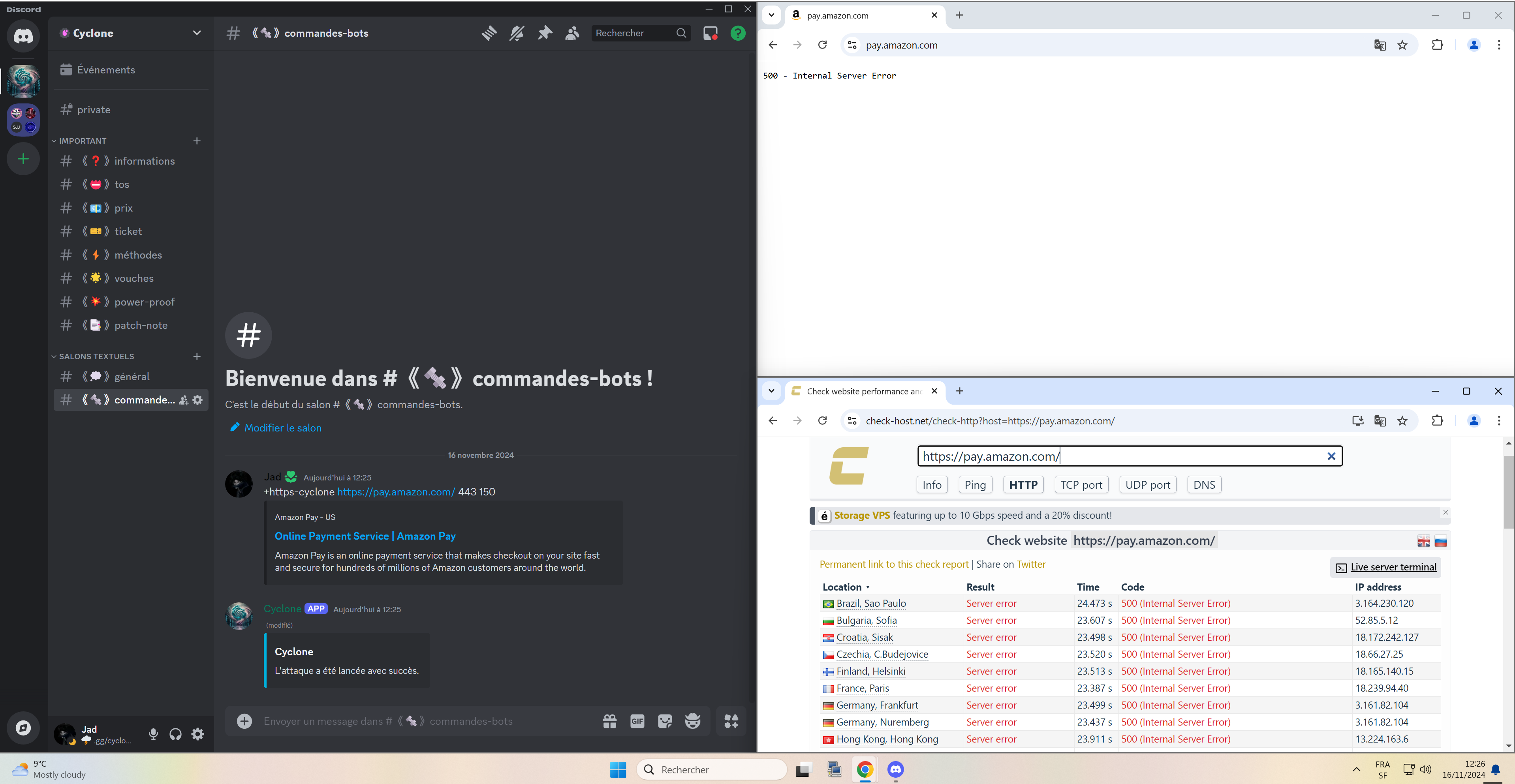Show the member list icon
The image size is (1515, 784).
click(571, 34)
